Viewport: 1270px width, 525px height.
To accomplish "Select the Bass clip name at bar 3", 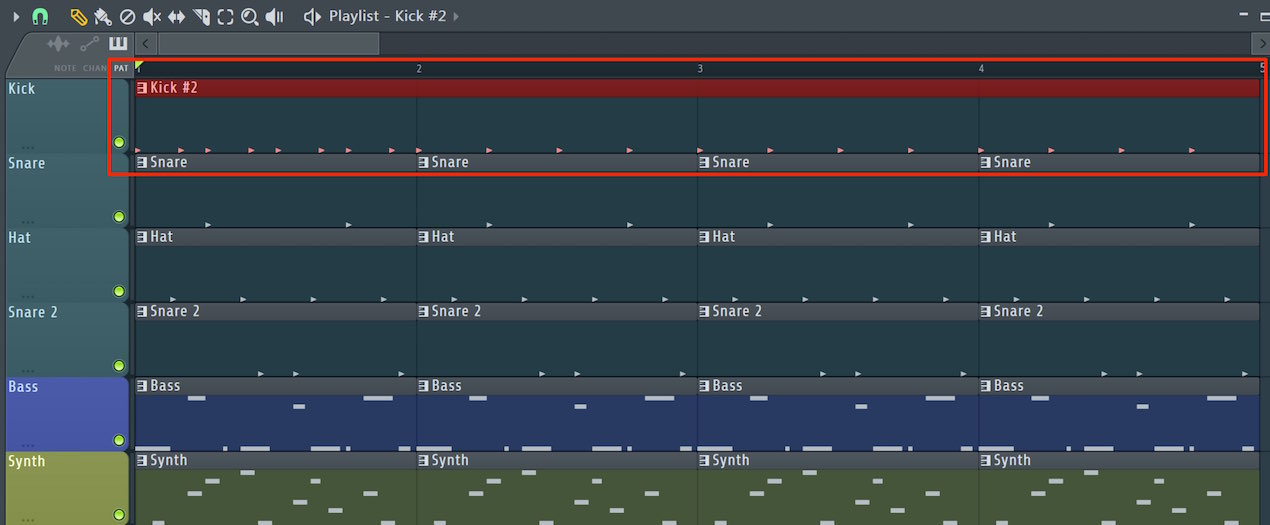I will (x=728, y=386).
